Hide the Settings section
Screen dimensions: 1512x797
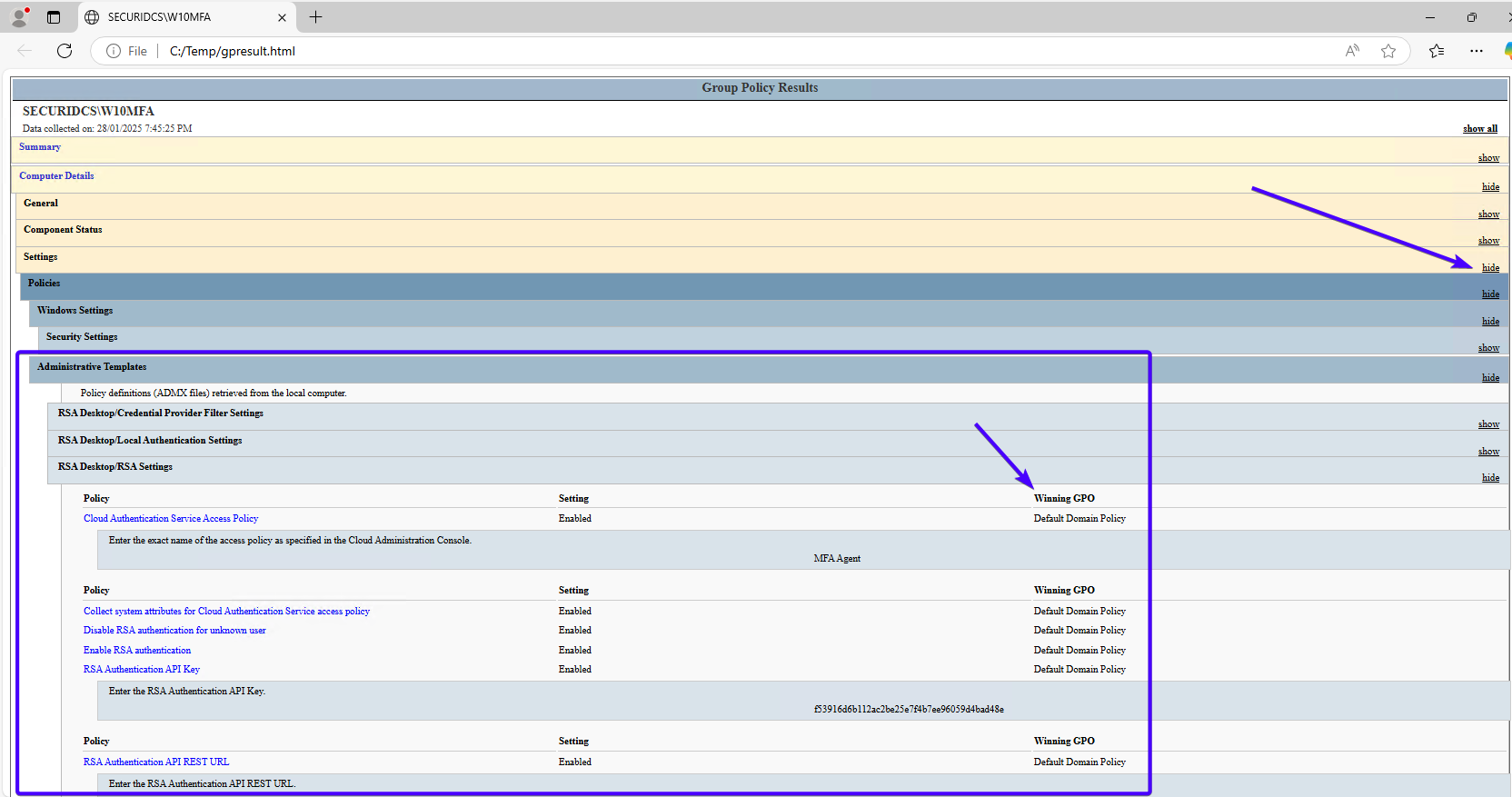1490,268
